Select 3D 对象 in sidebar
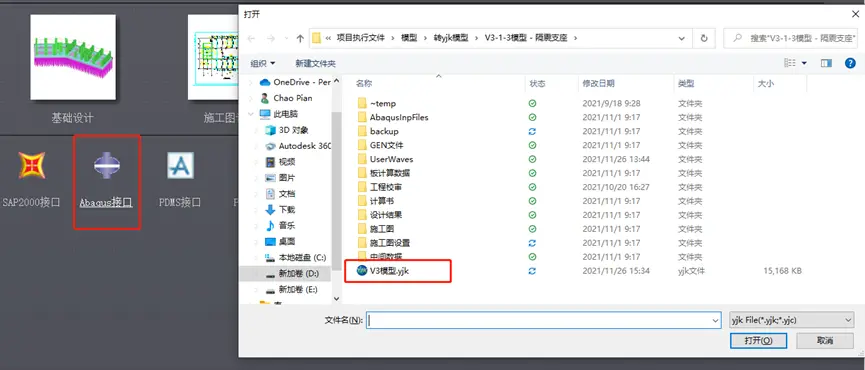 pyautogui.click(x=287, y=130)
